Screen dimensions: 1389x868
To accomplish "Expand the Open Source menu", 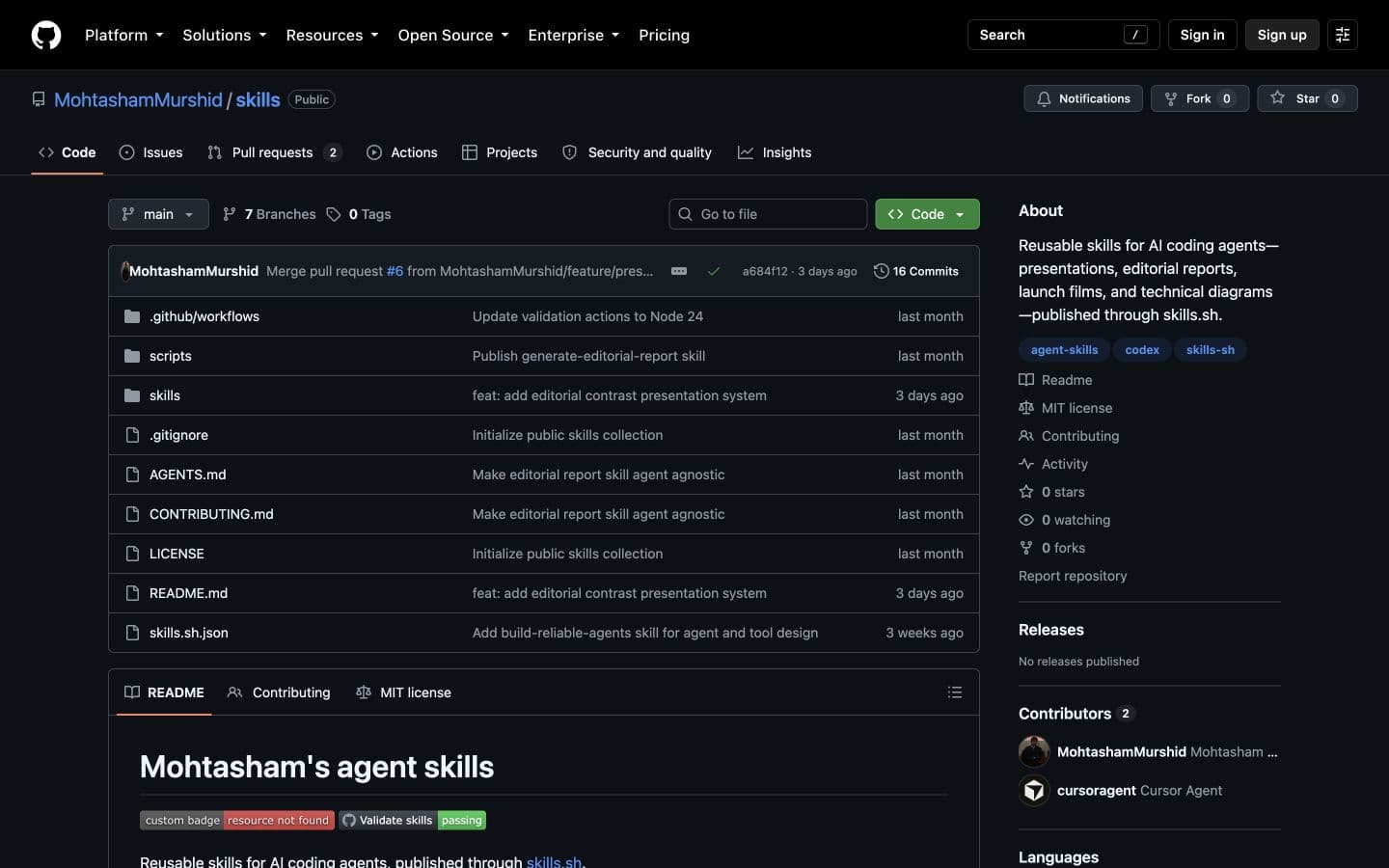I will pos(453,35).
